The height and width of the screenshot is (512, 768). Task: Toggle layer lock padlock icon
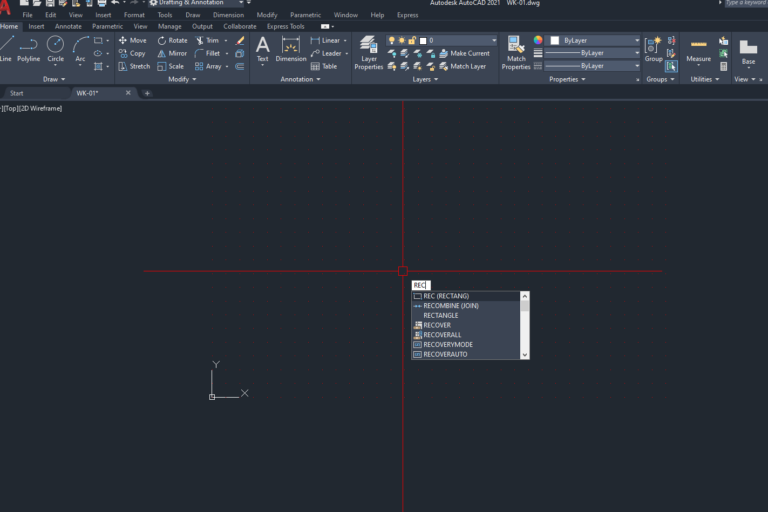click(x=412, y=40)
